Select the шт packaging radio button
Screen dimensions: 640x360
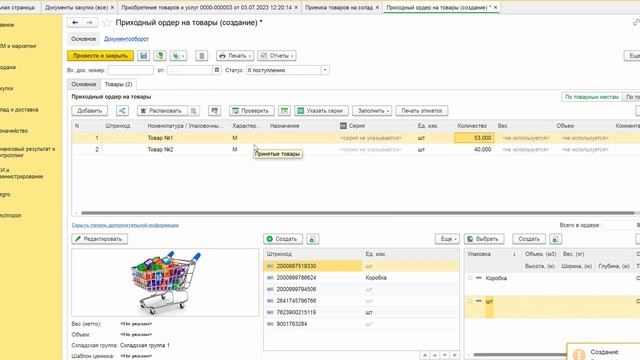pos(470,301)
